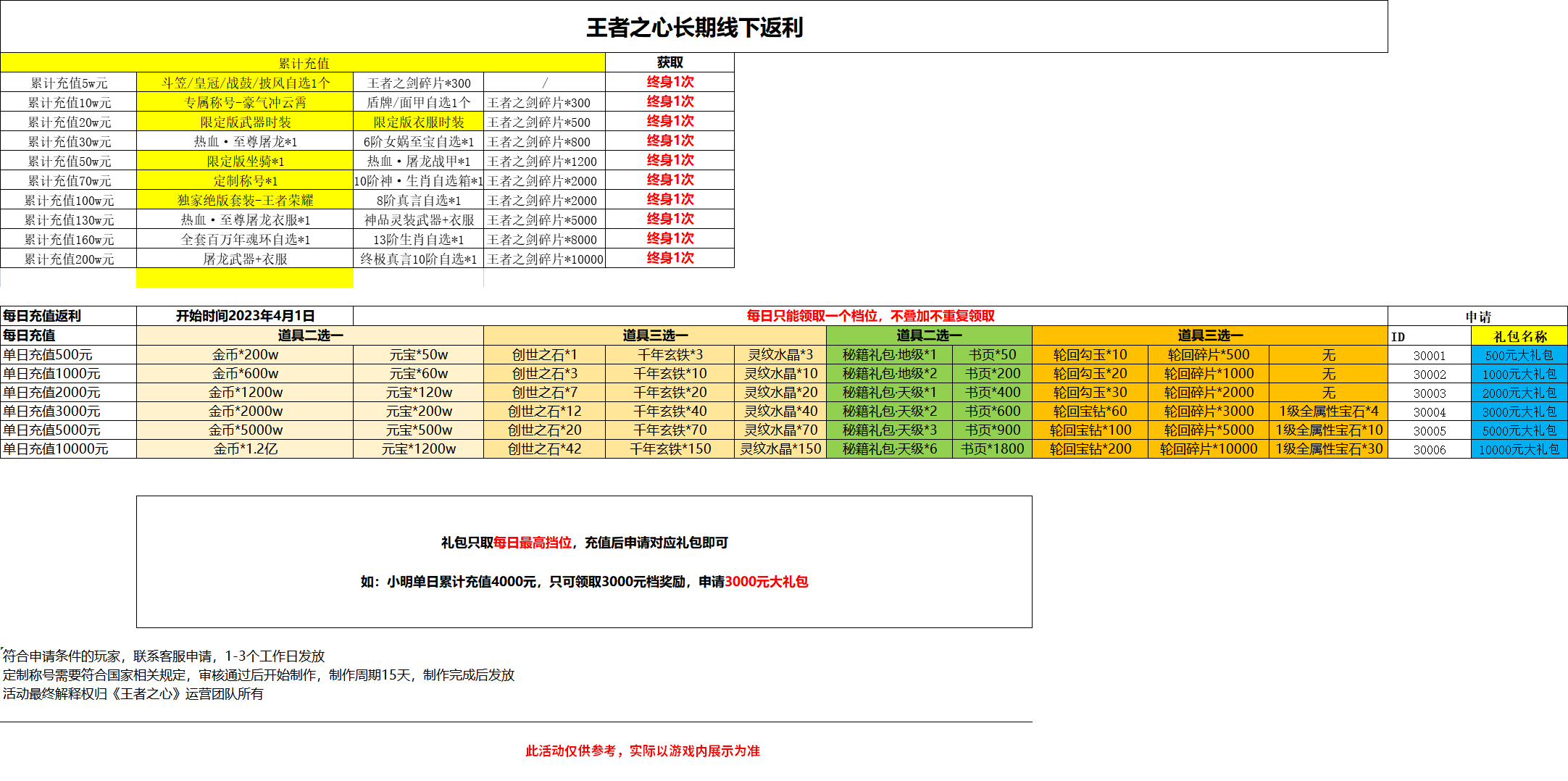Viewport: 1568px width, 781px height.
Task: Click cell 灵纹水晶*70
Action: click(780, 430)
